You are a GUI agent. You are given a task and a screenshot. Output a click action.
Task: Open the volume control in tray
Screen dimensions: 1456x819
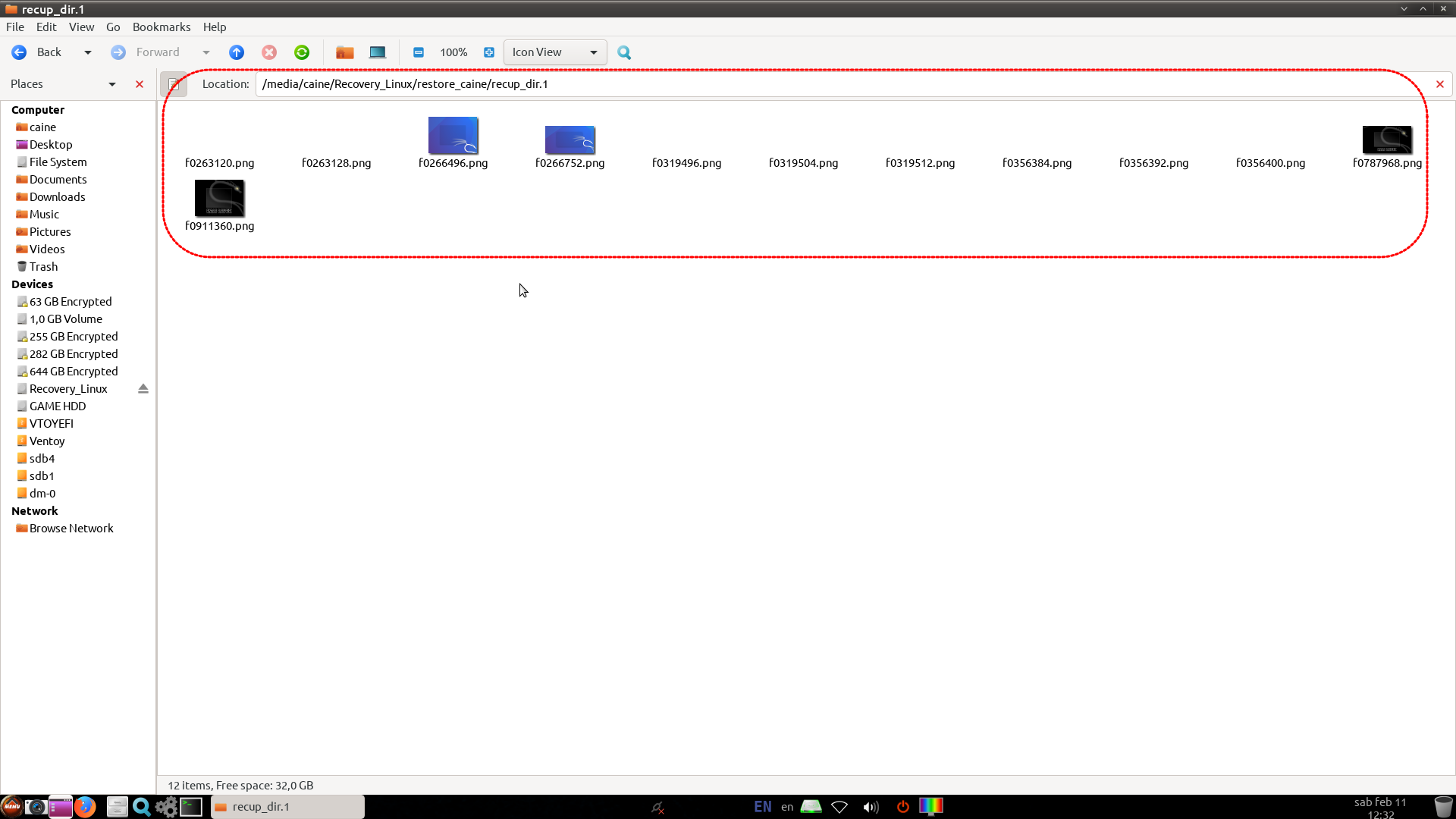pyautogui.click(x=871, y=807)
